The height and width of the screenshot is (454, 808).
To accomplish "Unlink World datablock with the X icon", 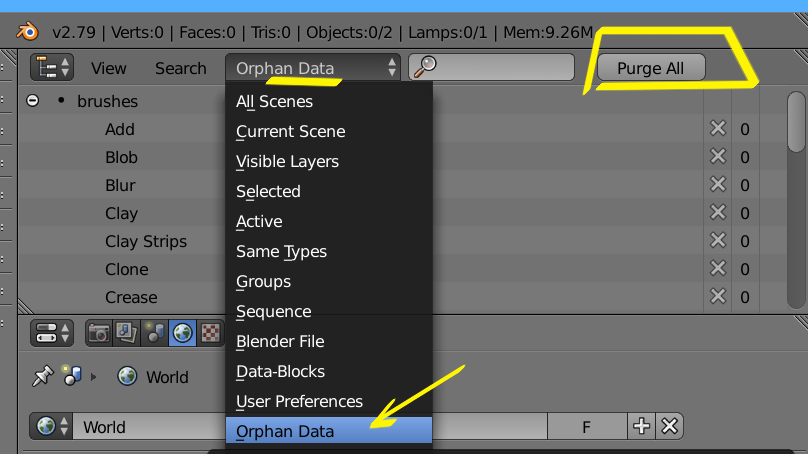I will tap(670, 427).
